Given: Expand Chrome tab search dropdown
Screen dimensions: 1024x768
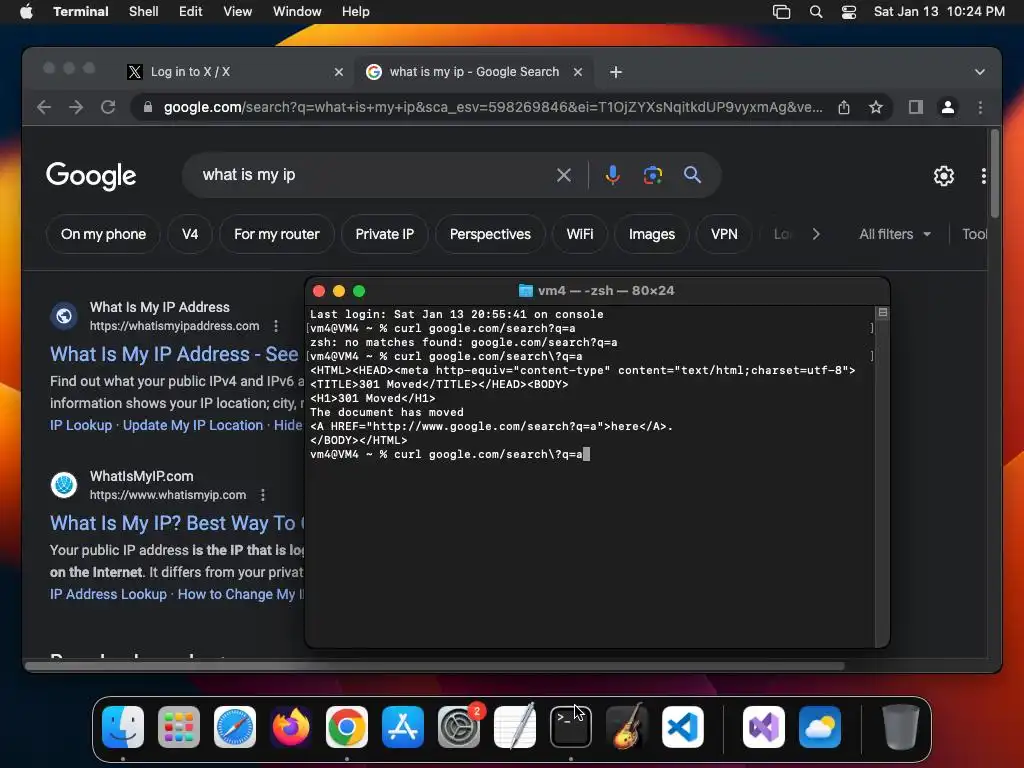Looking at the screenshot, I should pos(980,72).
